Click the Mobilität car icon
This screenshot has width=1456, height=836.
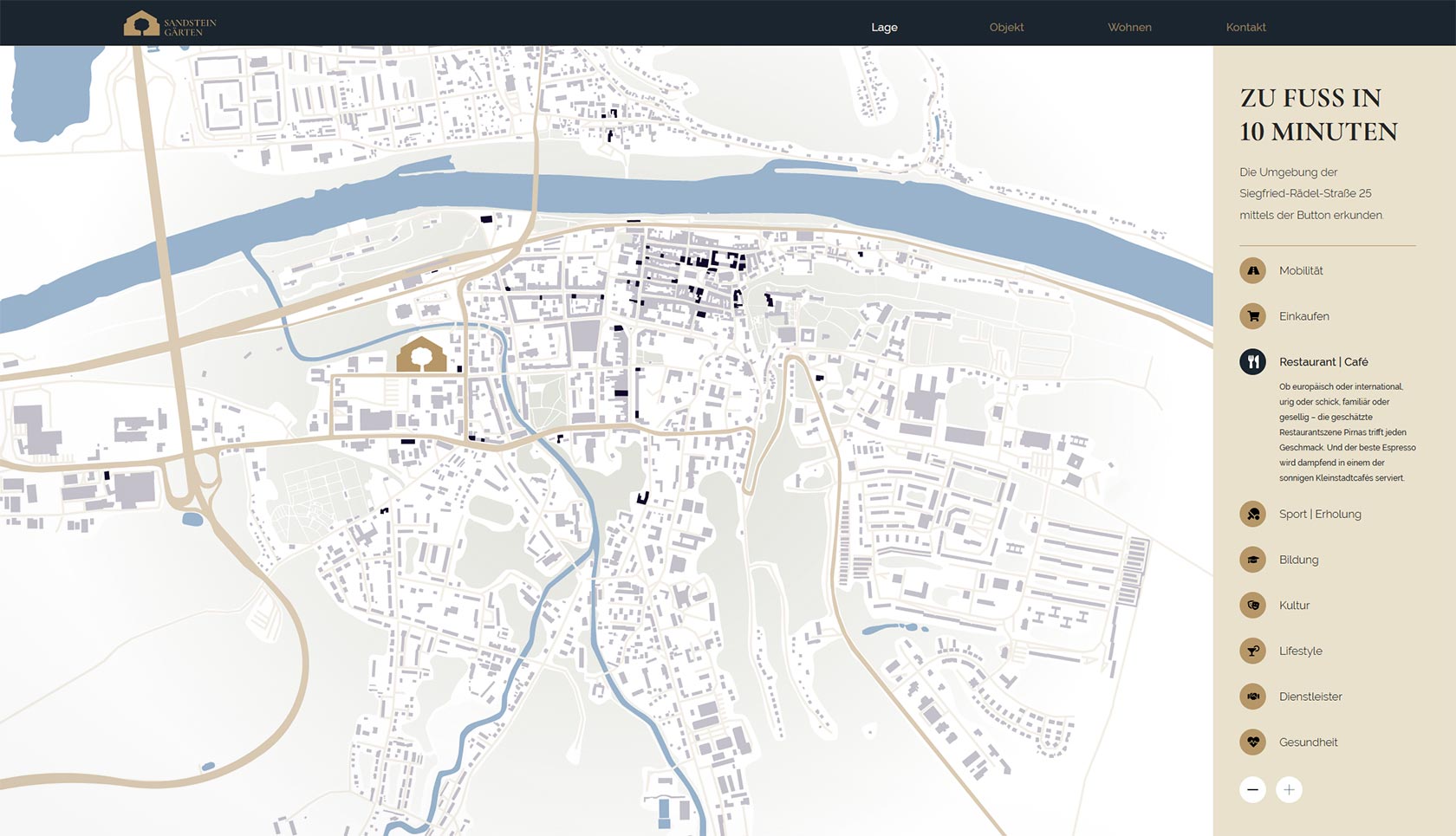pyautogui.click(x=1252, y=271)
